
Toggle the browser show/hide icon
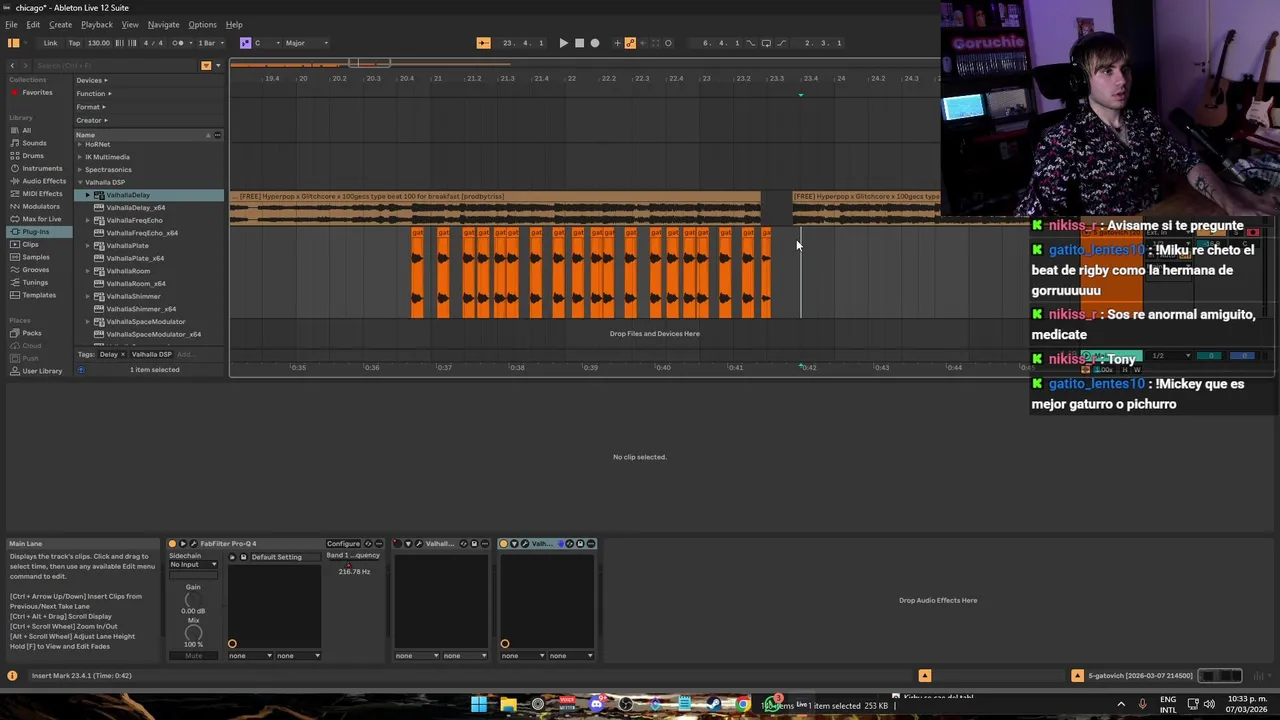pos(13,43)
